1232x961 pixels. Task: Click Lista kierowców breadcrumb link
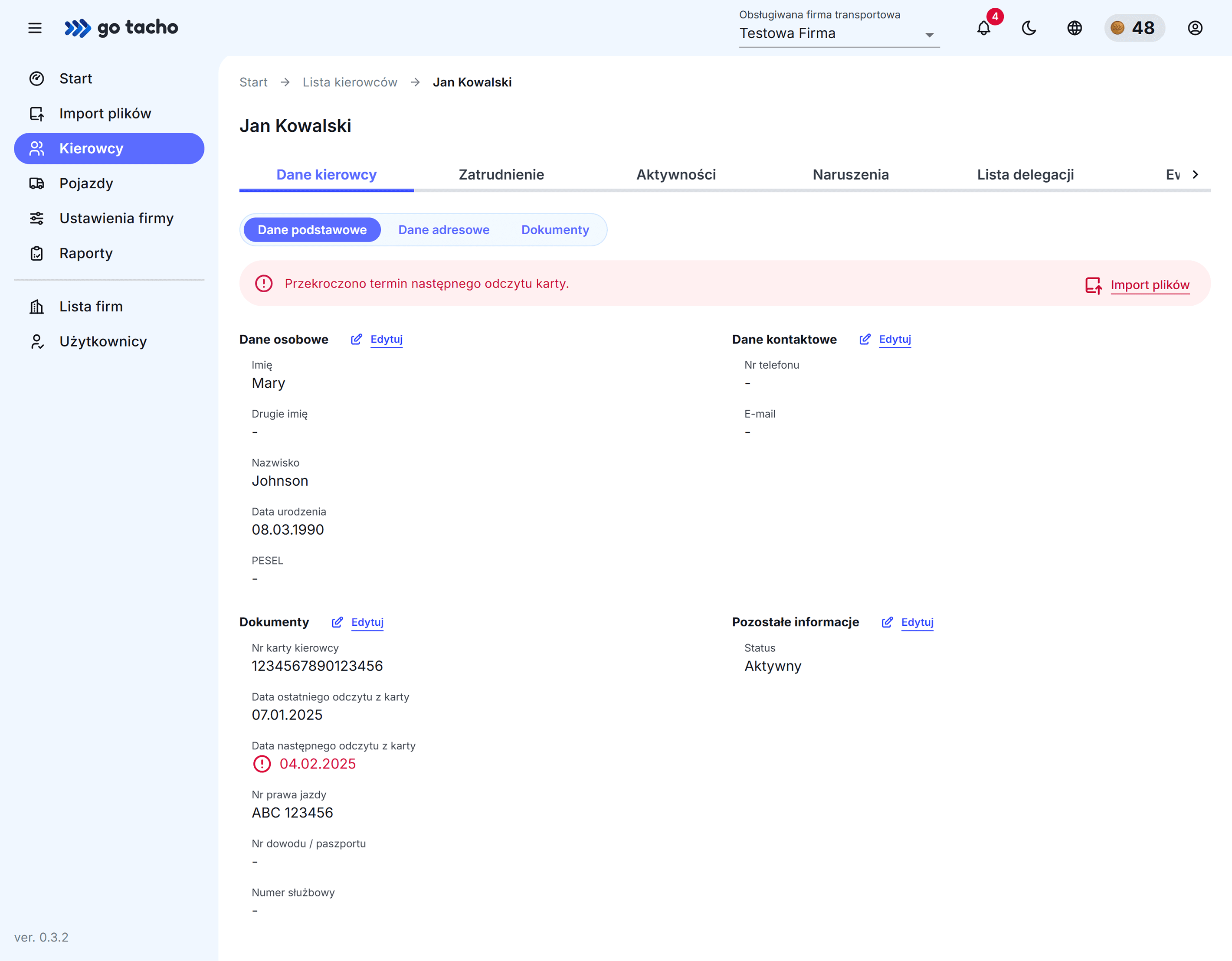[350, 82]
